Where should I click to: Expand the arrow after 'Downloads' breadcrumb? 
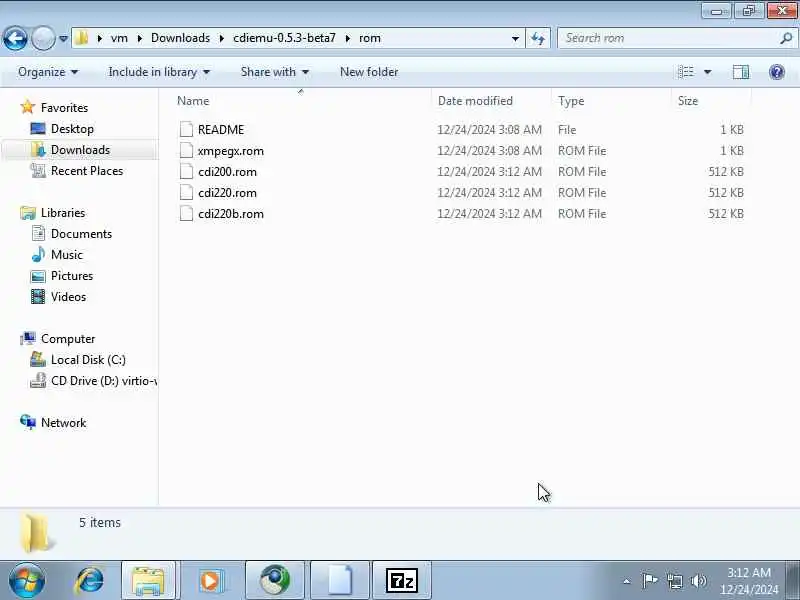click(x=222, y=38)
